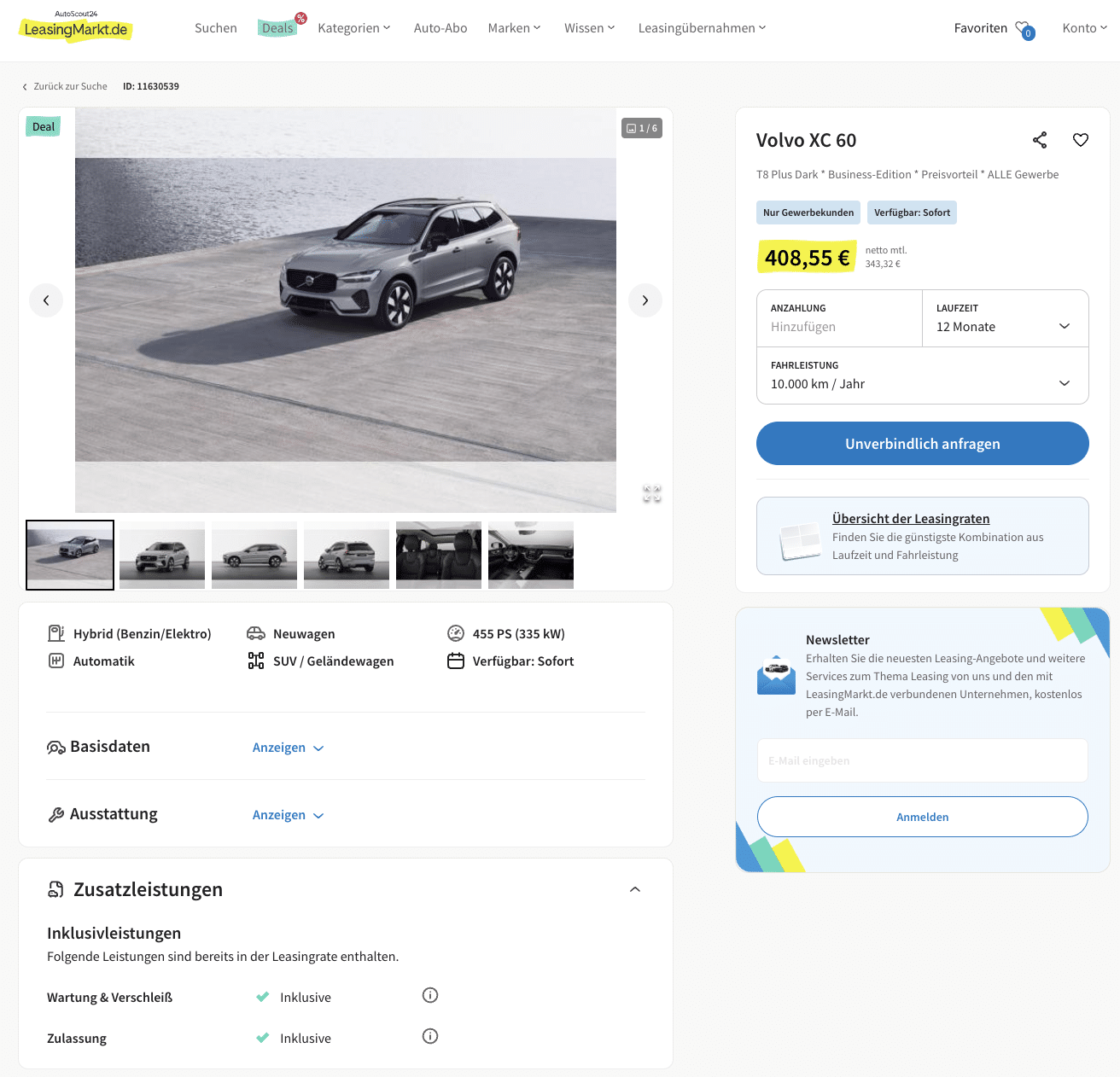Image resolution: width=1120 pixels, height=1077 pixels.
Task: Click Nur Gewerbekunden tag
Action: pos(808,212)
